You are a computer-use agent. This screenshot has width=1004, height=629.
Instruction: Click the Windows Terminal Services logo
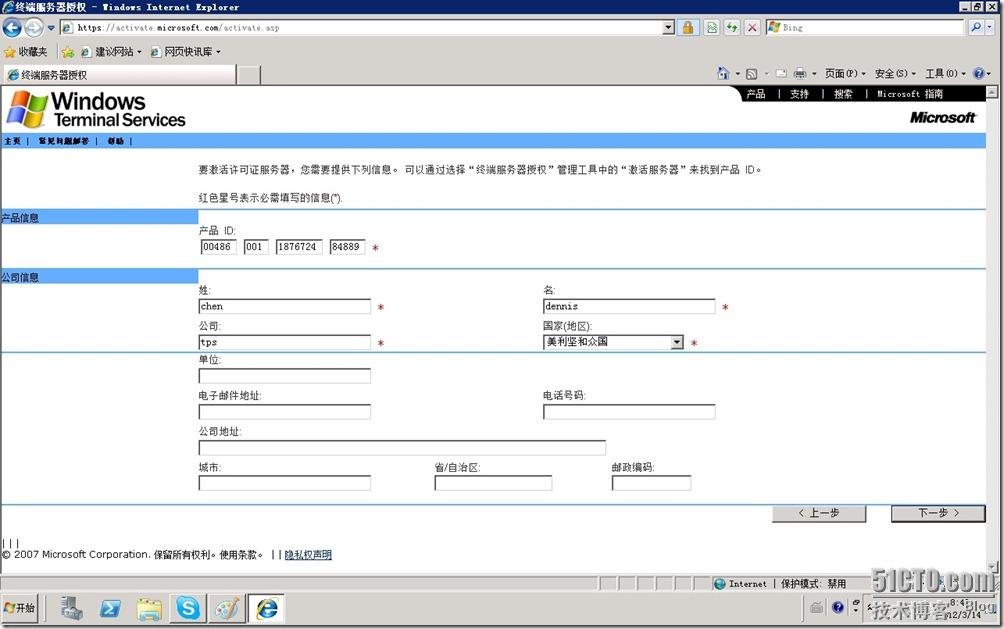click(96, 110)
